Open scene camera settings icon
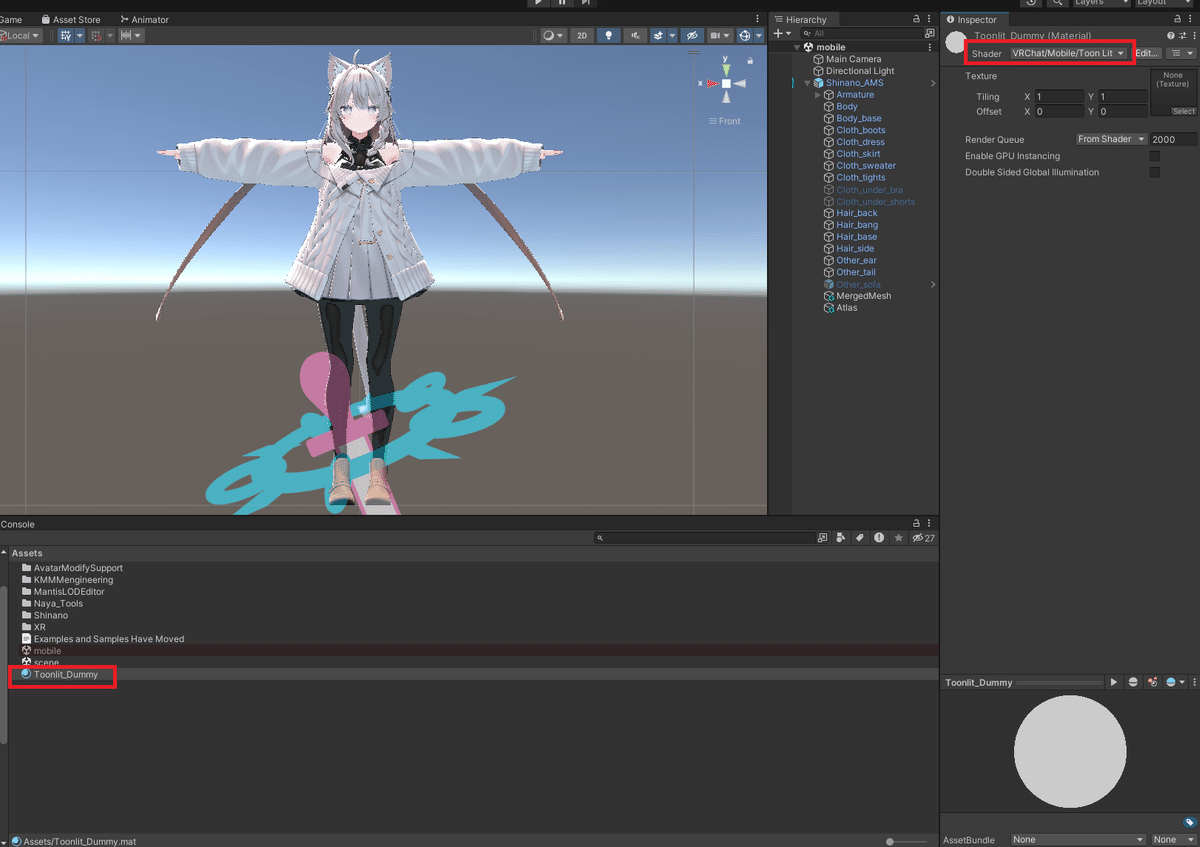 [719, 35]
